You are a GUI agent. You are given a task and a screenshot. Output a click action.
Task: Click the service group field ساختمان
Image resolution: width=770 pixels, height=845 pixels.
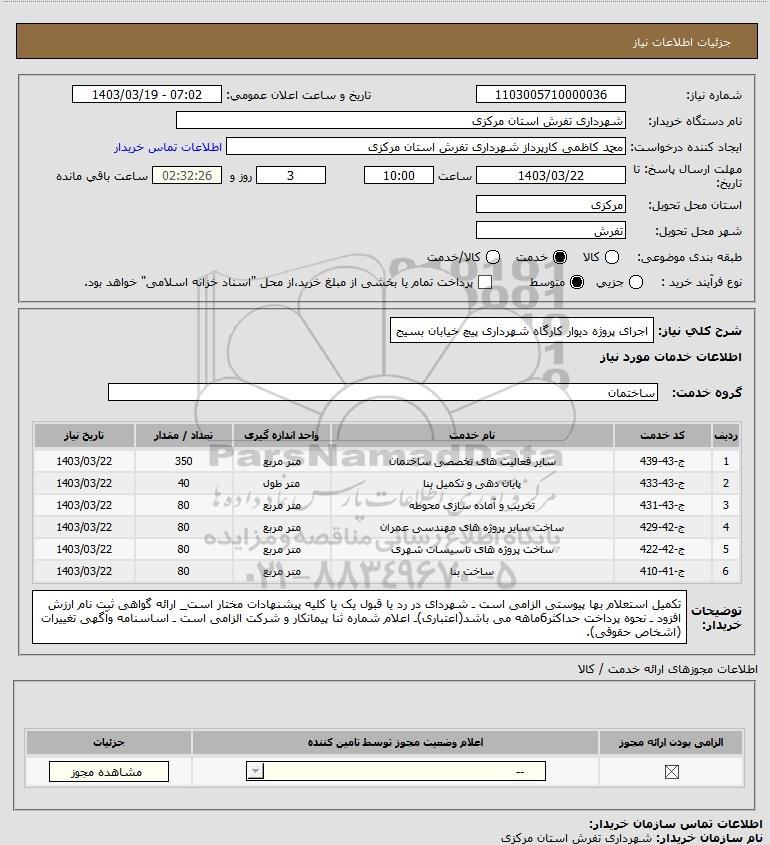(x=383, y=392)
